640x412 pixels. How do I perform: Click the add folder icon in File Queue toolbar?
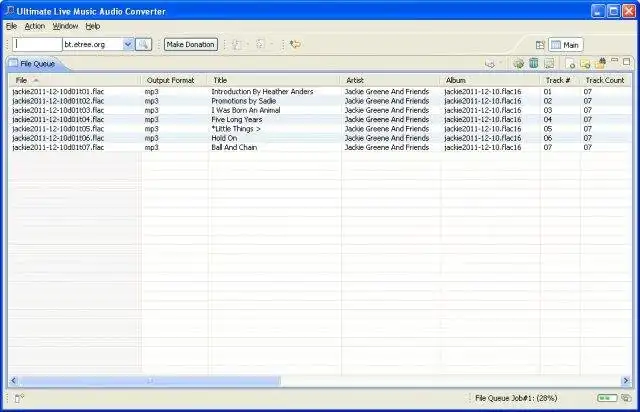click(585, 64)
